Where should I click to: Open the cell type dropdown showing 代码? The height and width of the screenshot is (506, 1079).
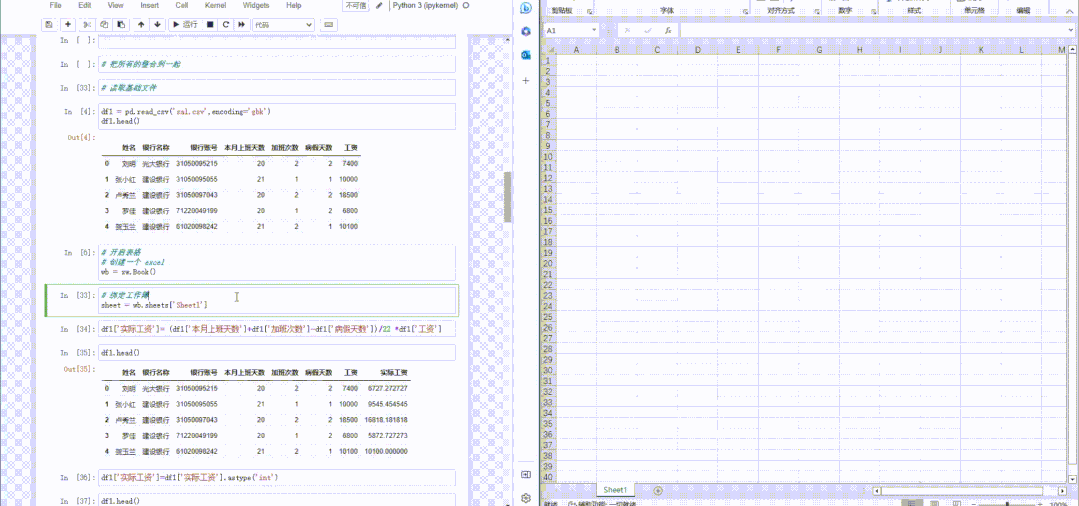click(283, 24)
